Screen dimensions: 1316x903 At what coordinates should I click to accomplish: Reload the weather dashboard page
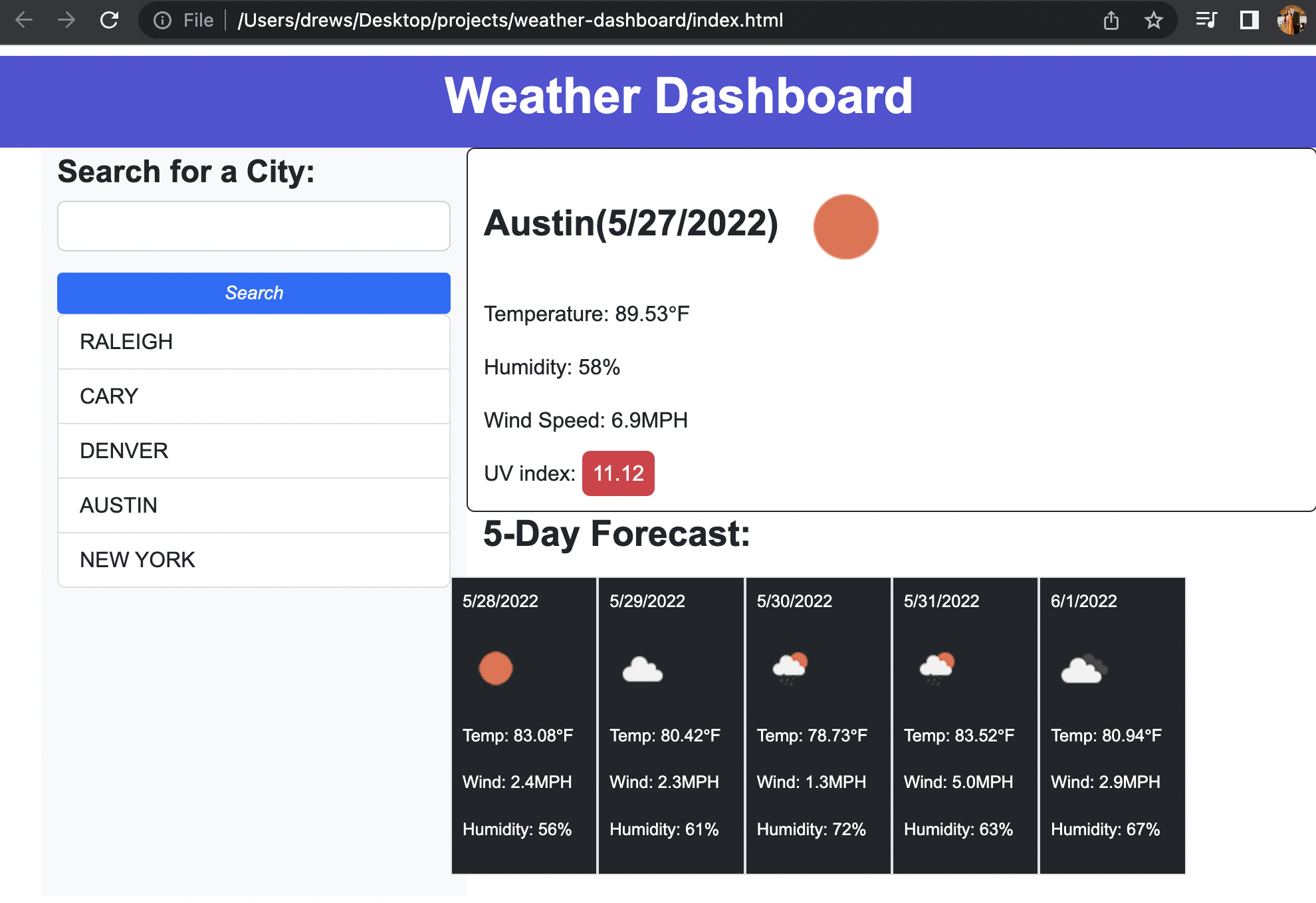pos(109,20)
